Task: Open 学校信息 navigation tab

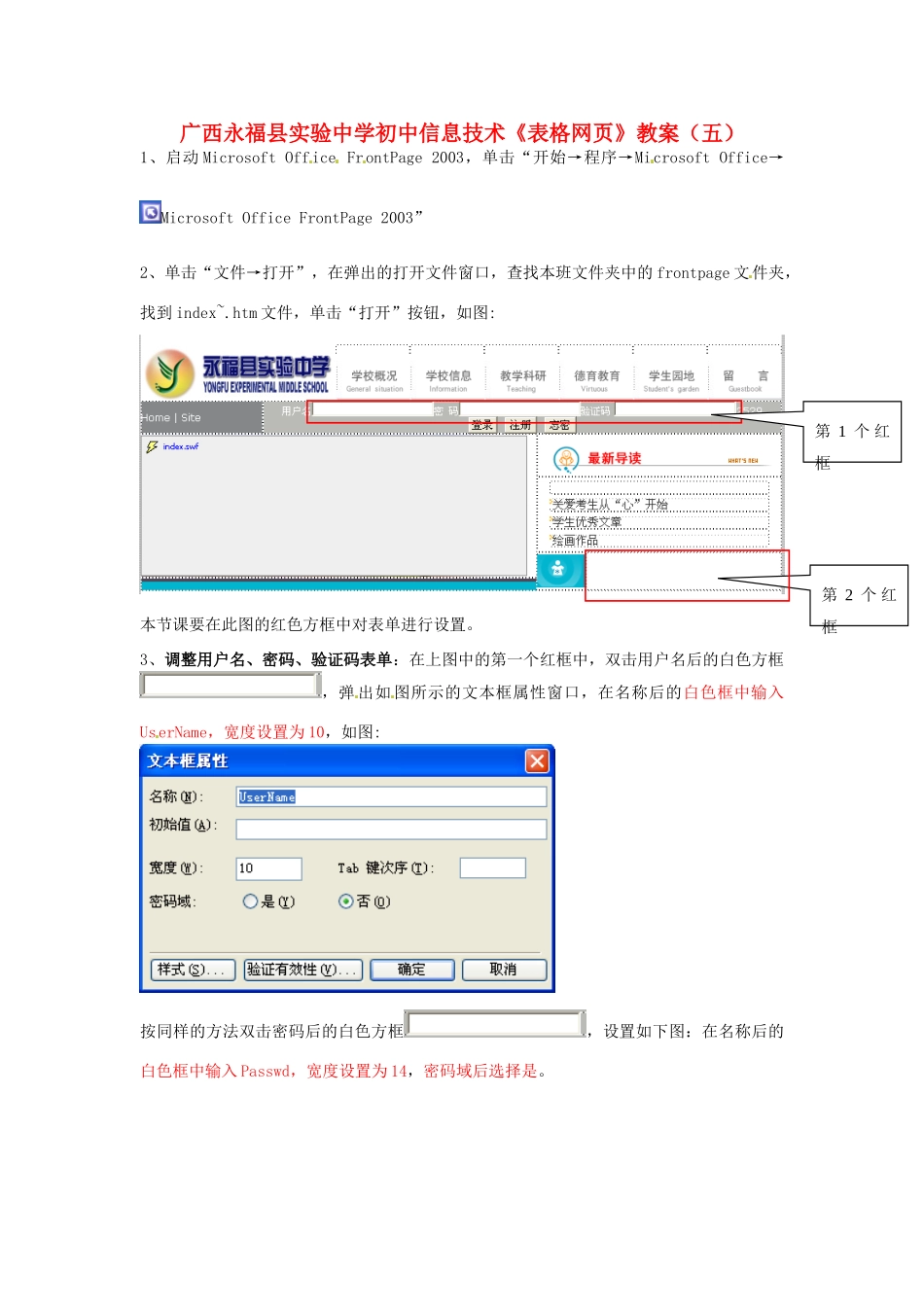Action: (448, 380)
